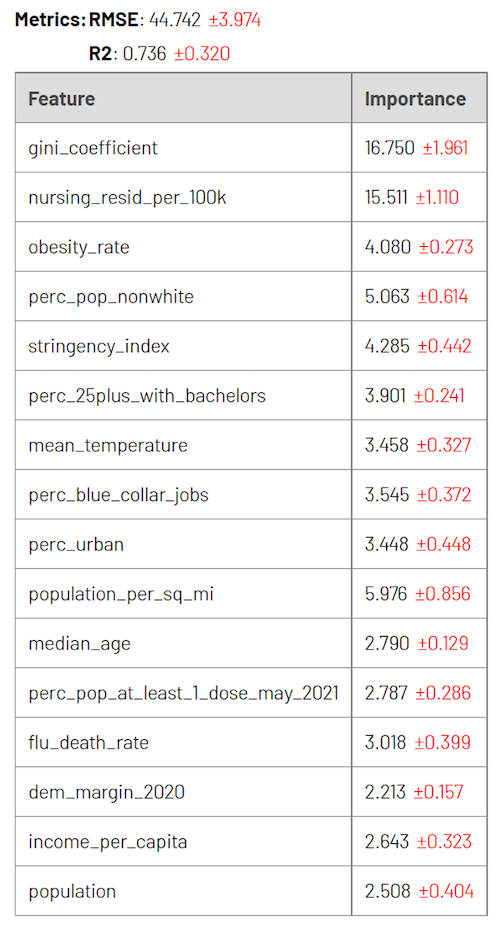The height and width of the screenshot is (932, 500).
Task: Click income_per_capita importance value 2.643
Action: (387, 842)
